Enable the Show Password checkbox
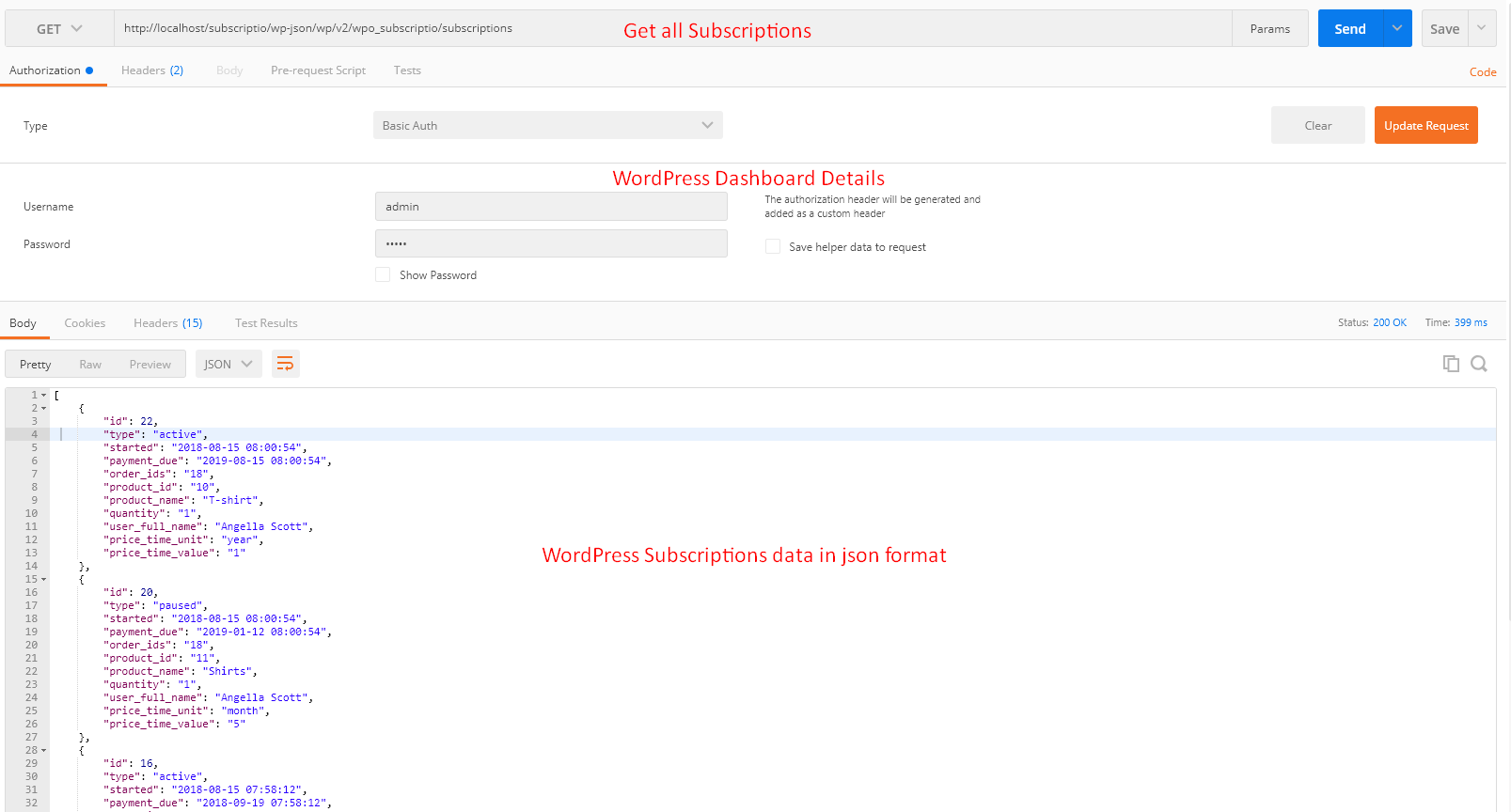1511x812 pixels. pos(383,274)
